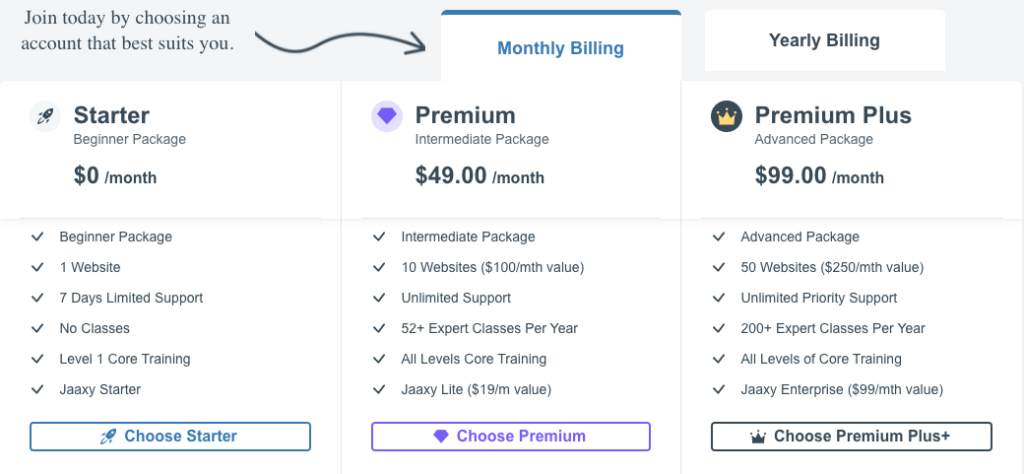This screenshot has height=474, width=1024.
Task: Click the Starter rocket icon
Action: click(x=45, y=116)
